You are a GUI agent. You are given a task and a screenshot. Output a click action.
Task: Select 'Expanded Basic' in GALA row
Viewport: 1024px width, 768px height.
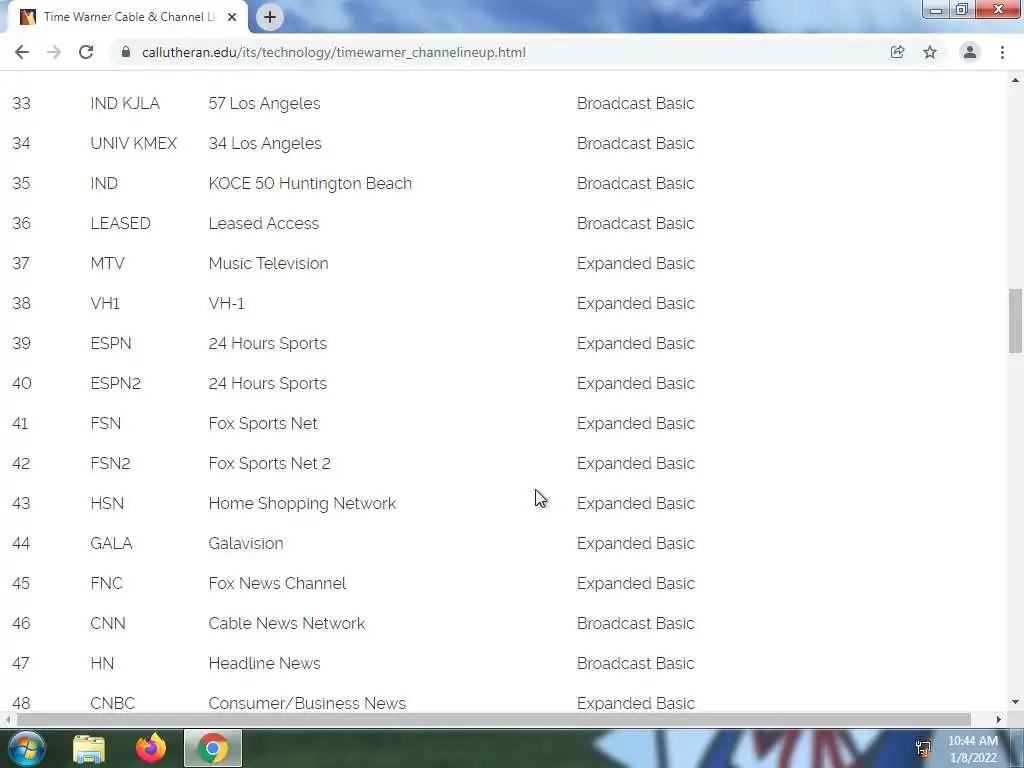[636, 543]
